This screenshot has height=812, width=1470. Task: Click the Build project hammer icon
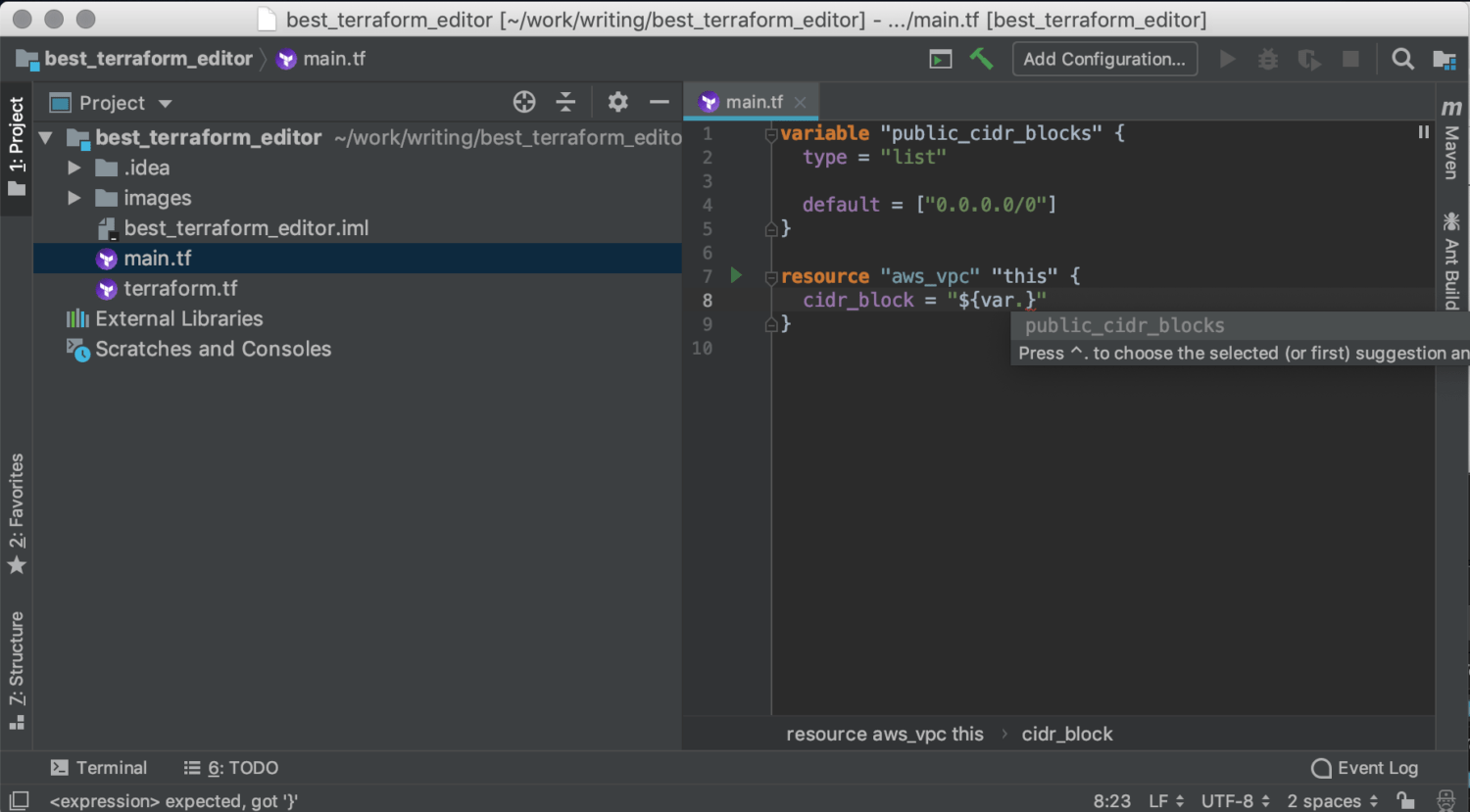(x=981, y=59)
